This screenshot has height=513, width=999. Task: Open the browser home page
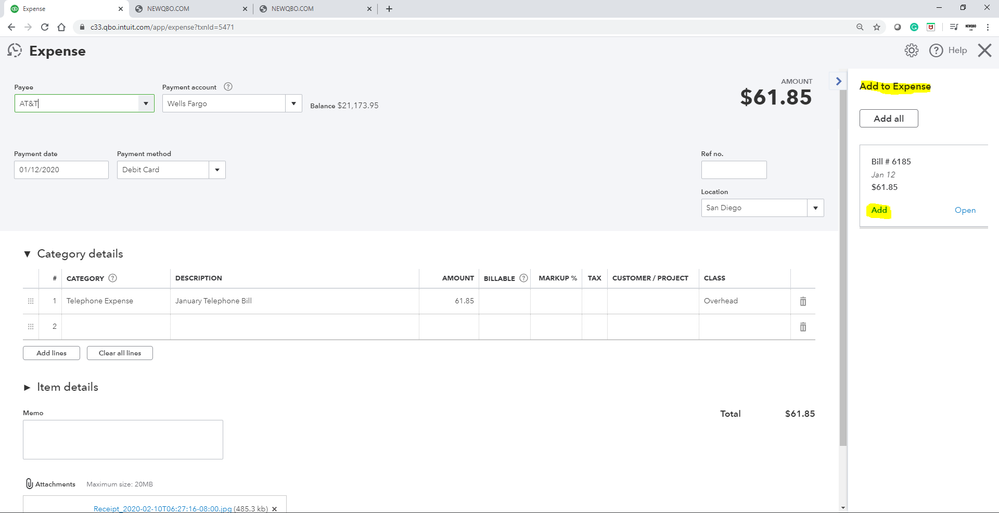(61, 27)
